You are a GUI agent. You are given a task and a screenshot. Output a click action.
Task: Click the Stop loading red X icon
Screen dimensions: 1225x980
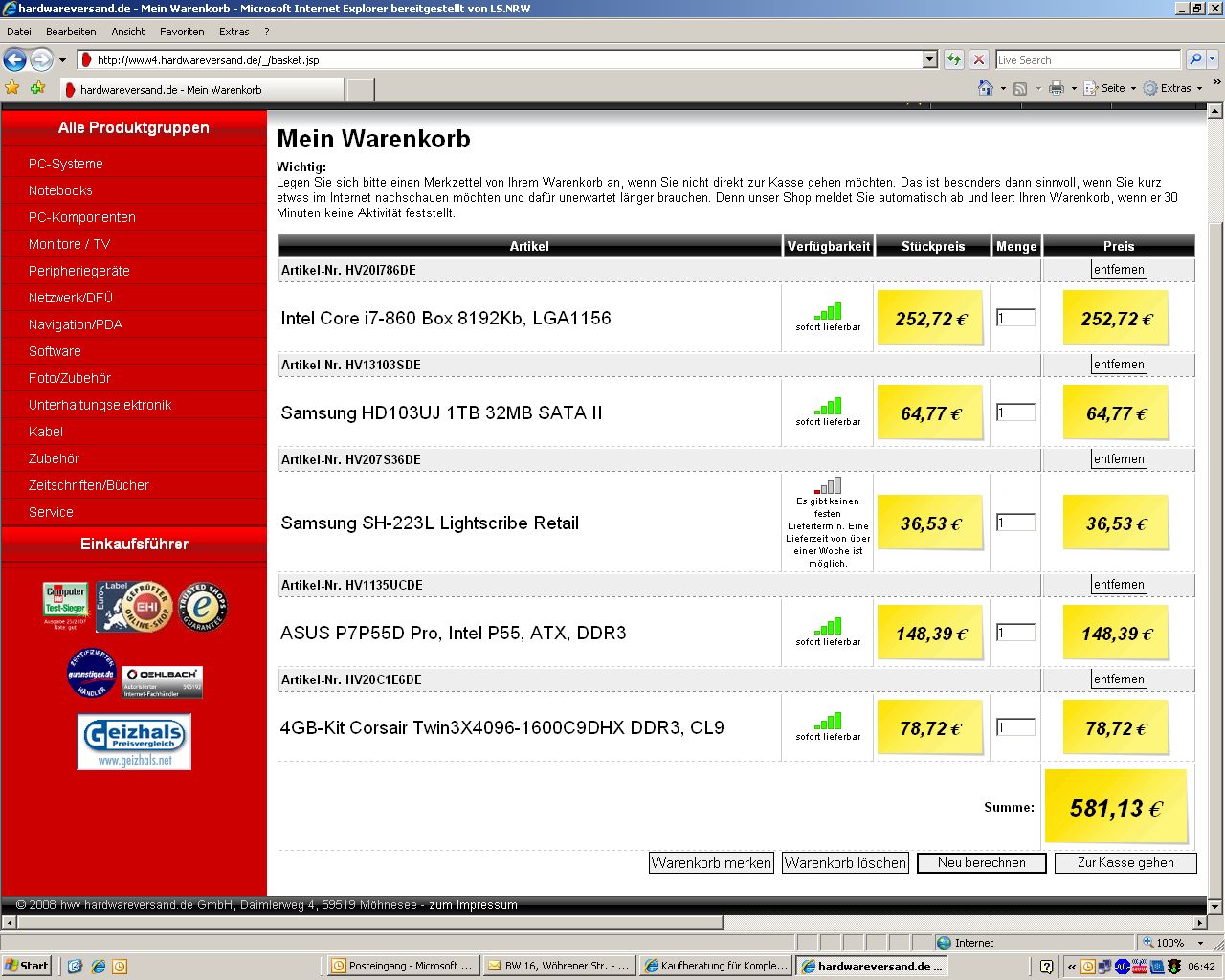coord(978,59)
